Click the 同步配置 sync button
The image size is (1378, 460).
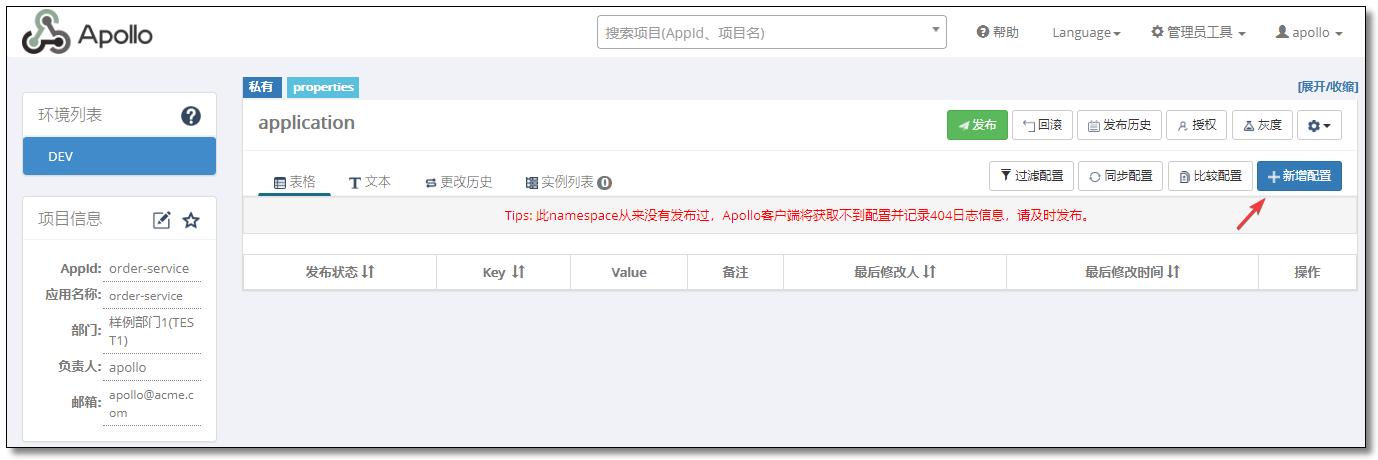click(1121, 176)
